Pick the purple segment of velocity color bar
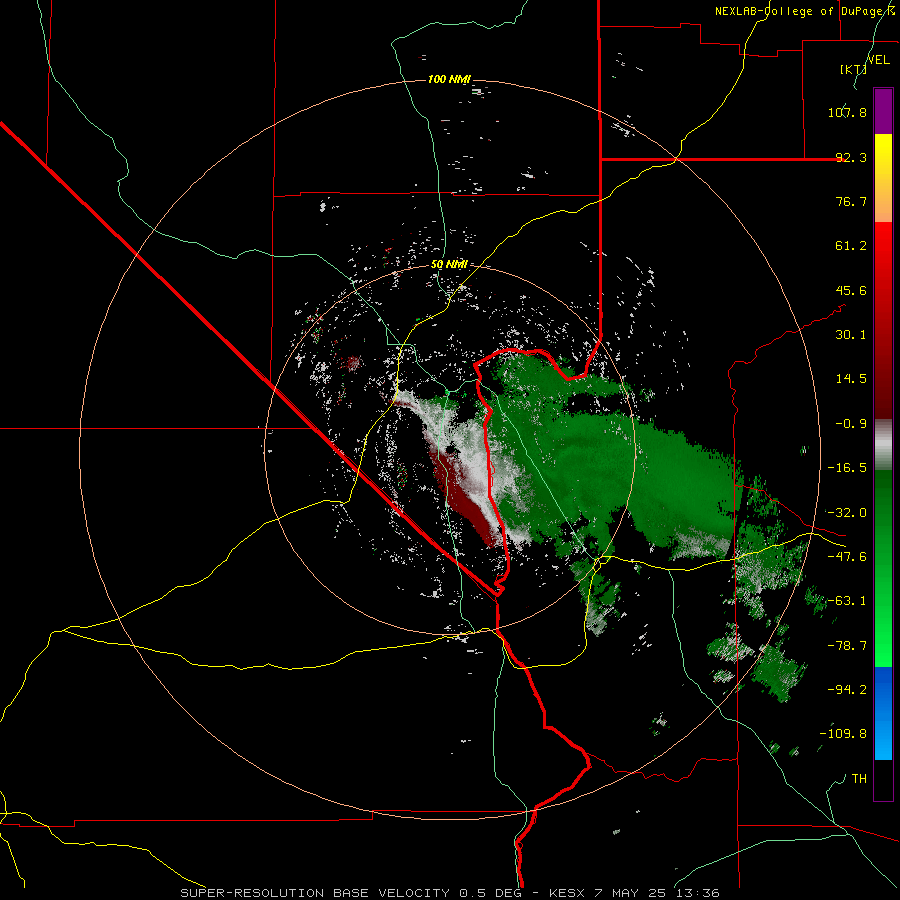The width and height of the screenshot is (900, 900). click(x=883, y=111)
